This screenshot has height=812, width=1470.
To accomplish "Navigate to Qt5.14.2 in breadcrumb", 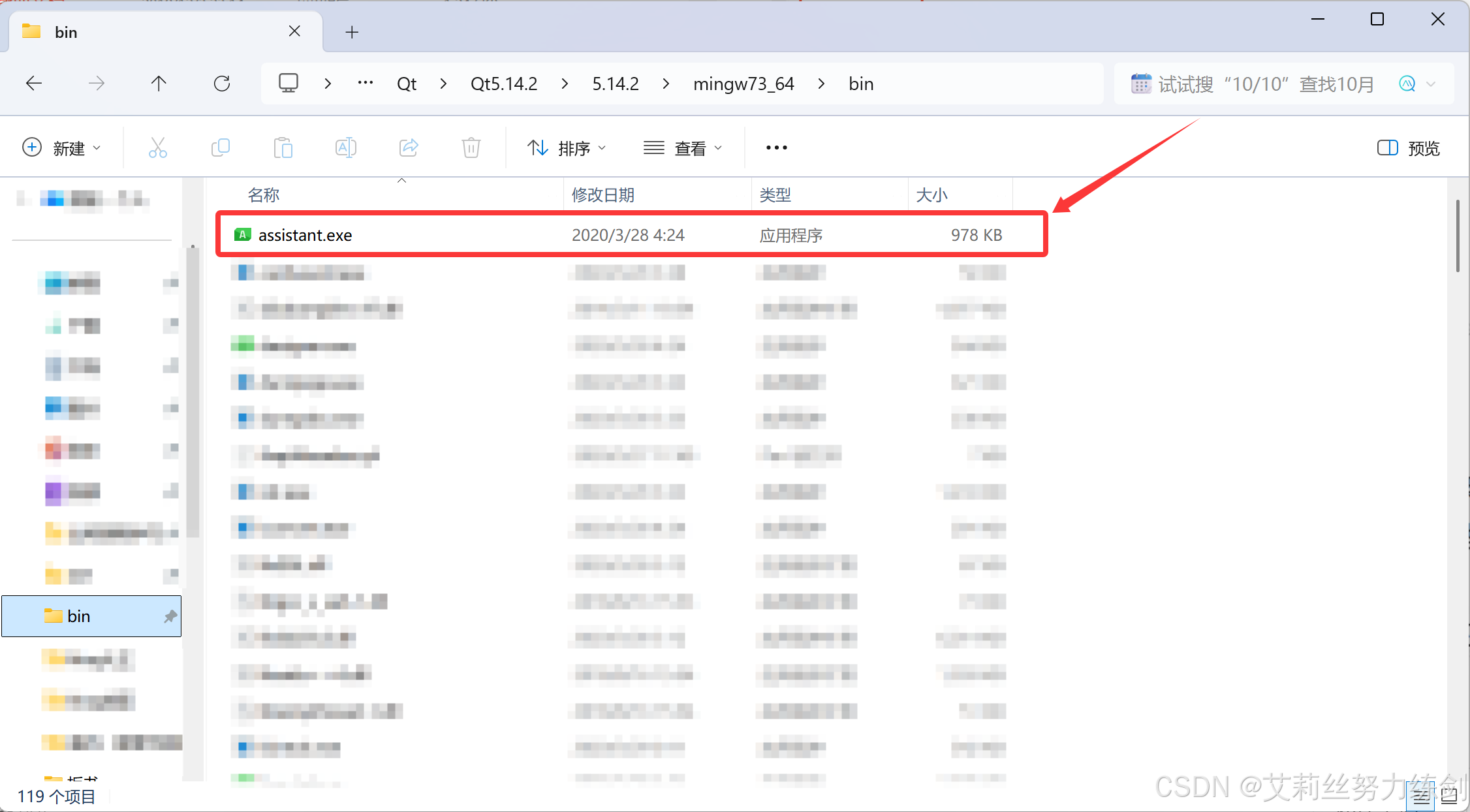I will 504,84.
